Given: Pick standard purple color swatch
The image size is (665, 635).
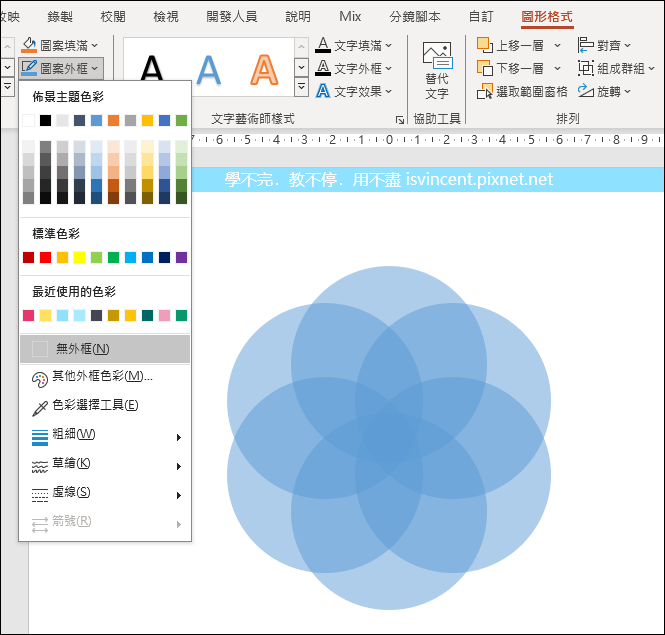Looking at the screenshot, I should 182,257.
